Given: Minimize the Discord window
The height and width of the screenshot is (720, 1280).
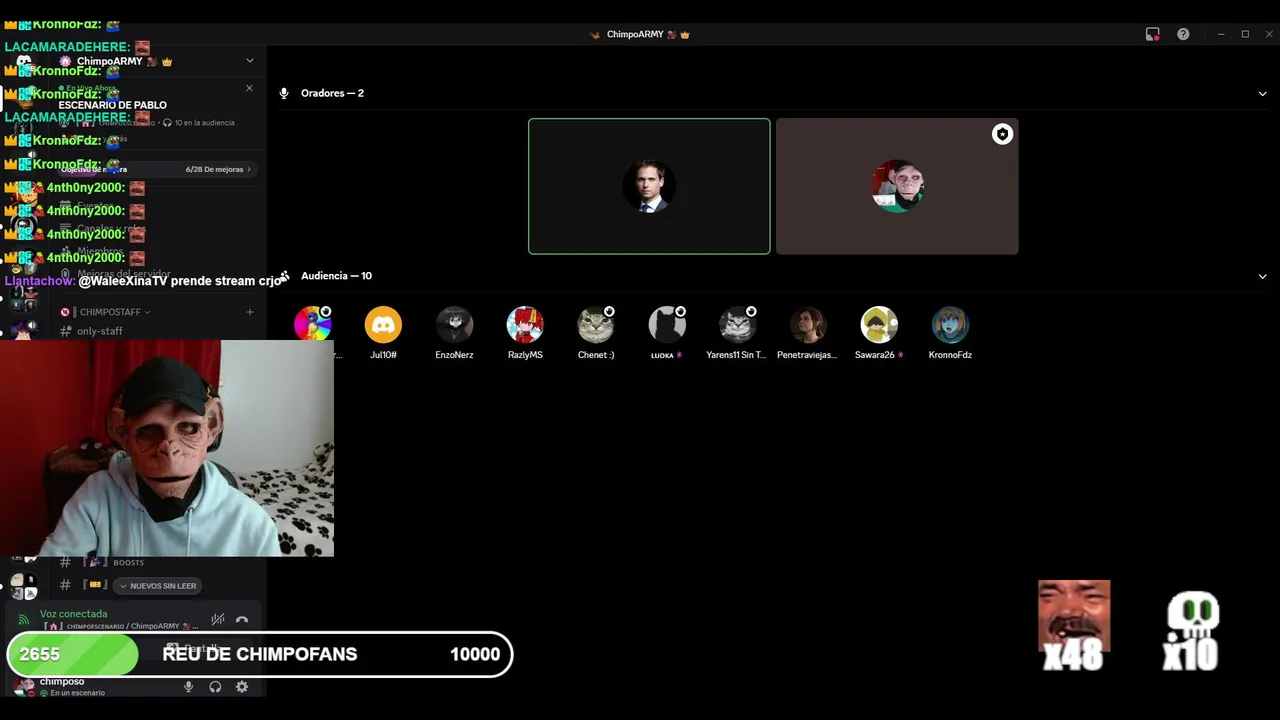Looking at the screenshot, I should point(1221,34).
